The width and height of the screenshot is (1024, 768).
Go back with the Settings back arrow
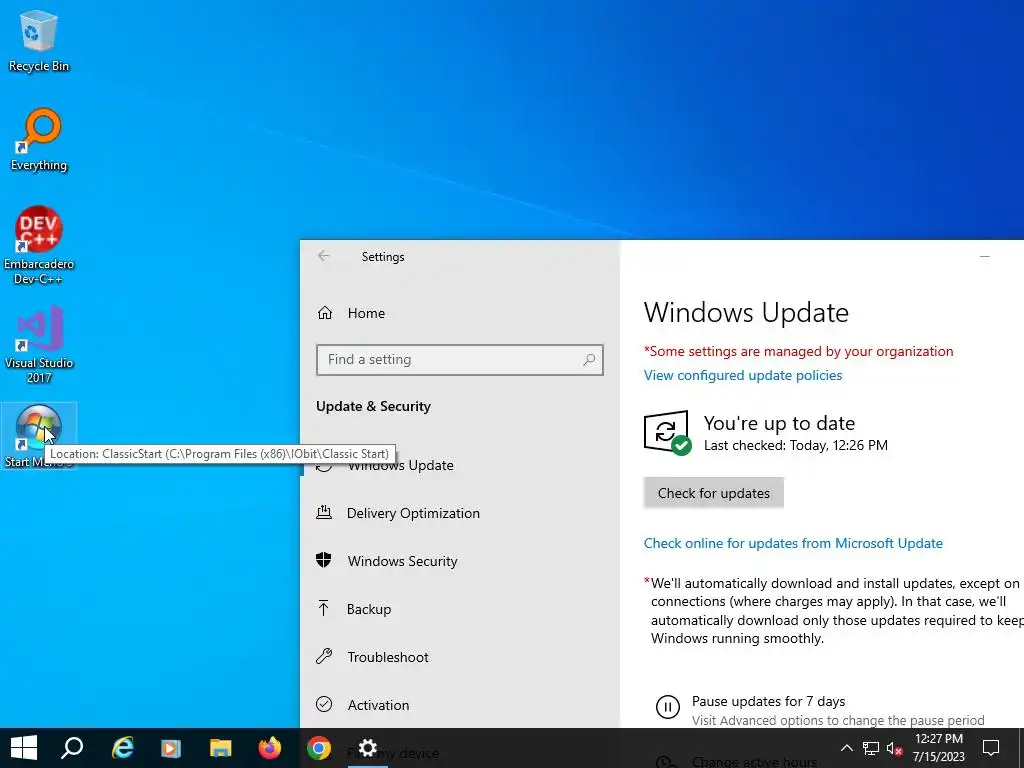[x=323, y=256]
